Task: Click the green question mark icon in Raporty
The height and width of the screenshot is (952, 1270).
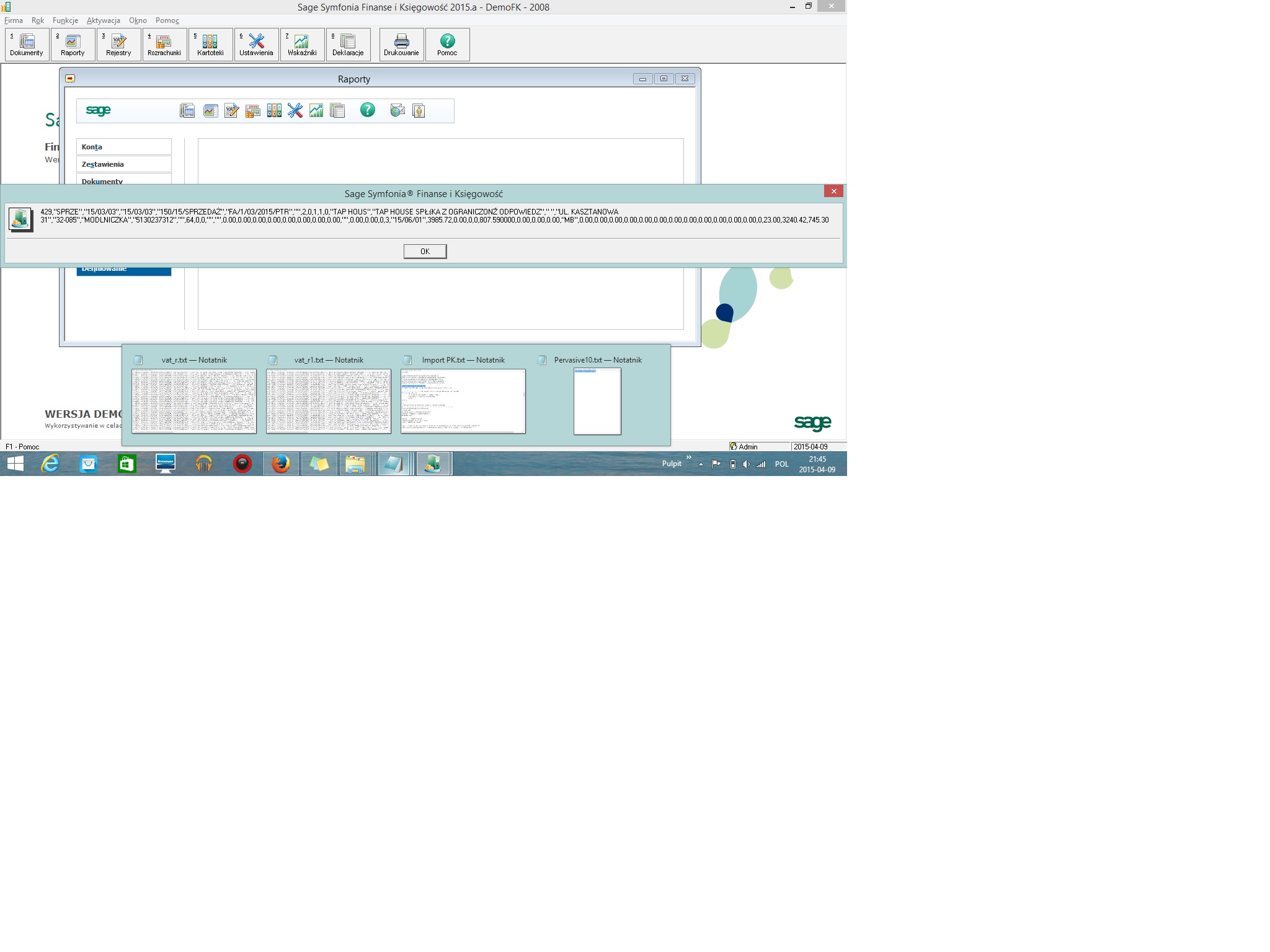Action: tap(368, 110)
